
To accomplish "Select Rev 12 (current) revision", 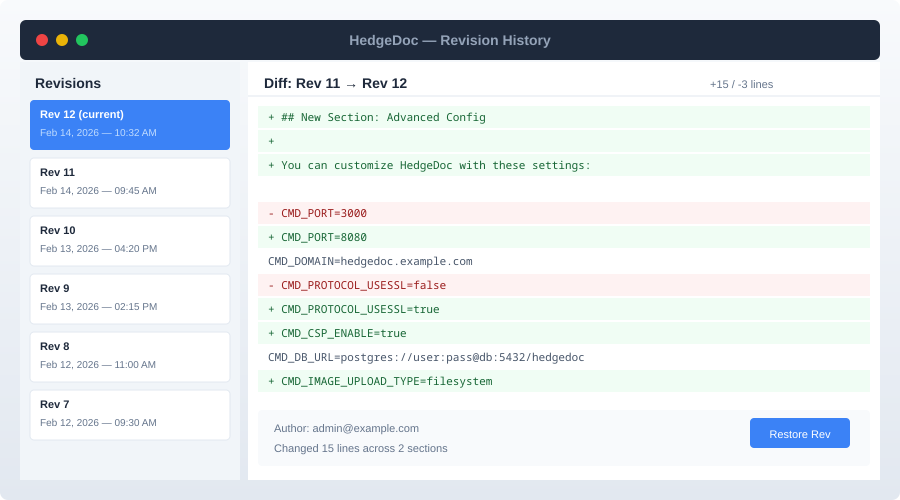I will (x=130, y=125).
